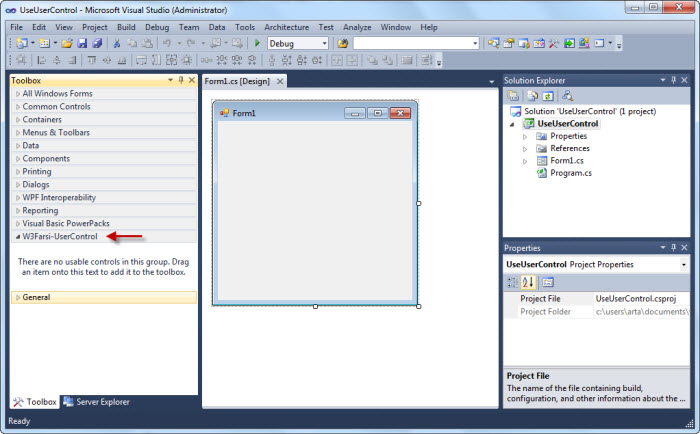Select Program.cs in Solution Explorer
This screenshot has width=700, height=434.
(x=570, y=173)
